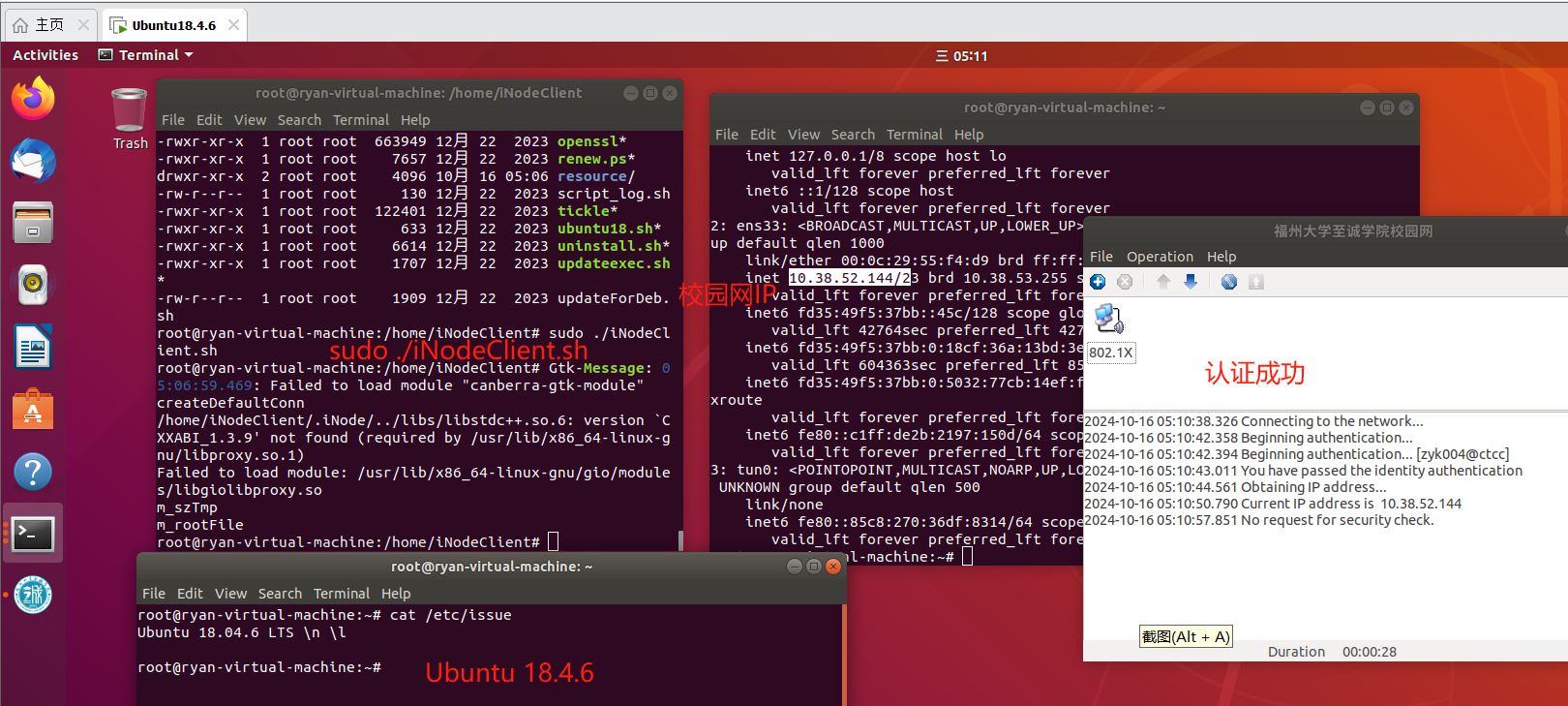The image size is (1568, 706).
Task: Click the Duration 00:00:28 status text
Action: (x=1332, y=652)
